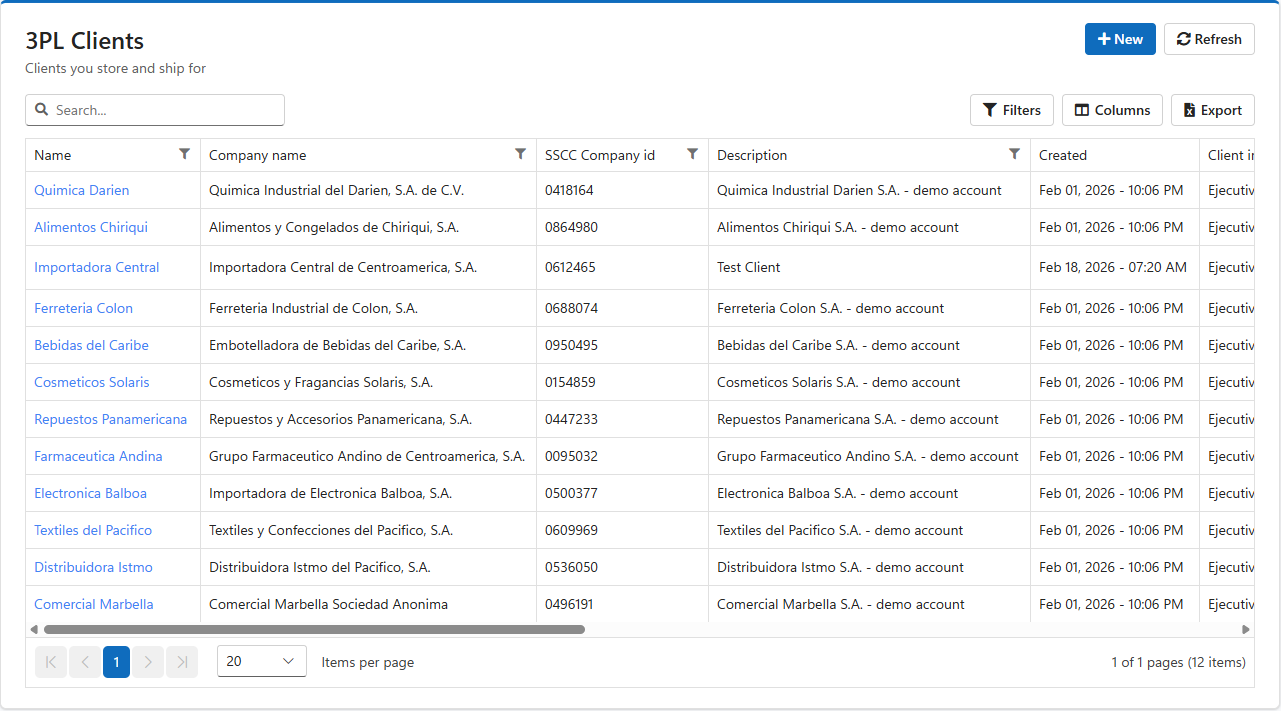The width and height of the screenshot is (1281, 711).
Task: Click SSCC id cell 0447233
Action: click(x=622, y=419)
